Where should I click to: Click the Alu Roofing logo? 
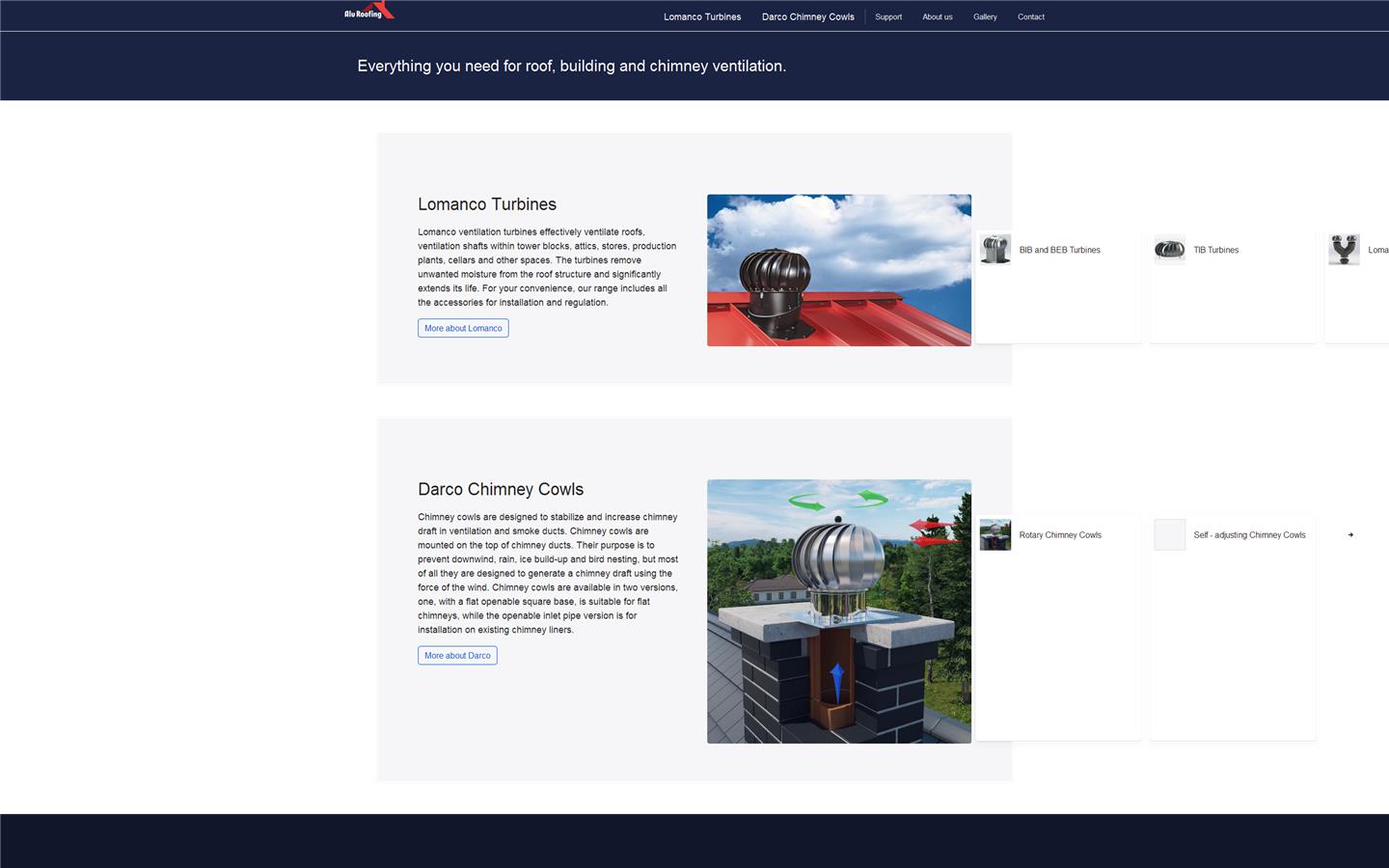click(368, 12)
